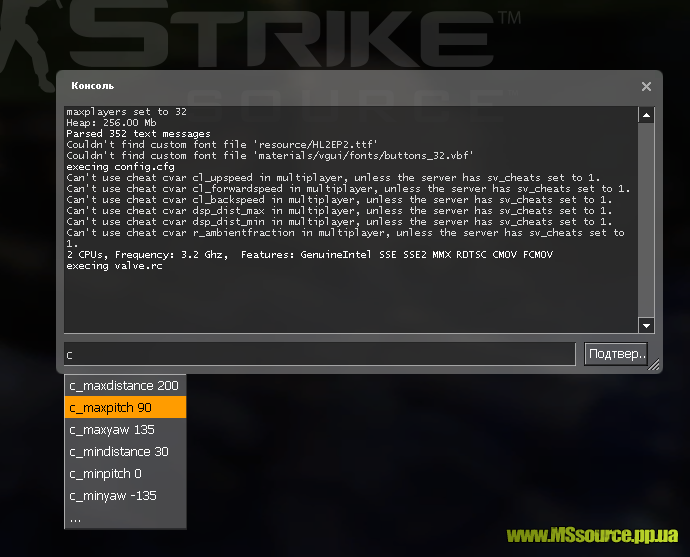Pick the c_maxyaw 135 suggestion

125,429
